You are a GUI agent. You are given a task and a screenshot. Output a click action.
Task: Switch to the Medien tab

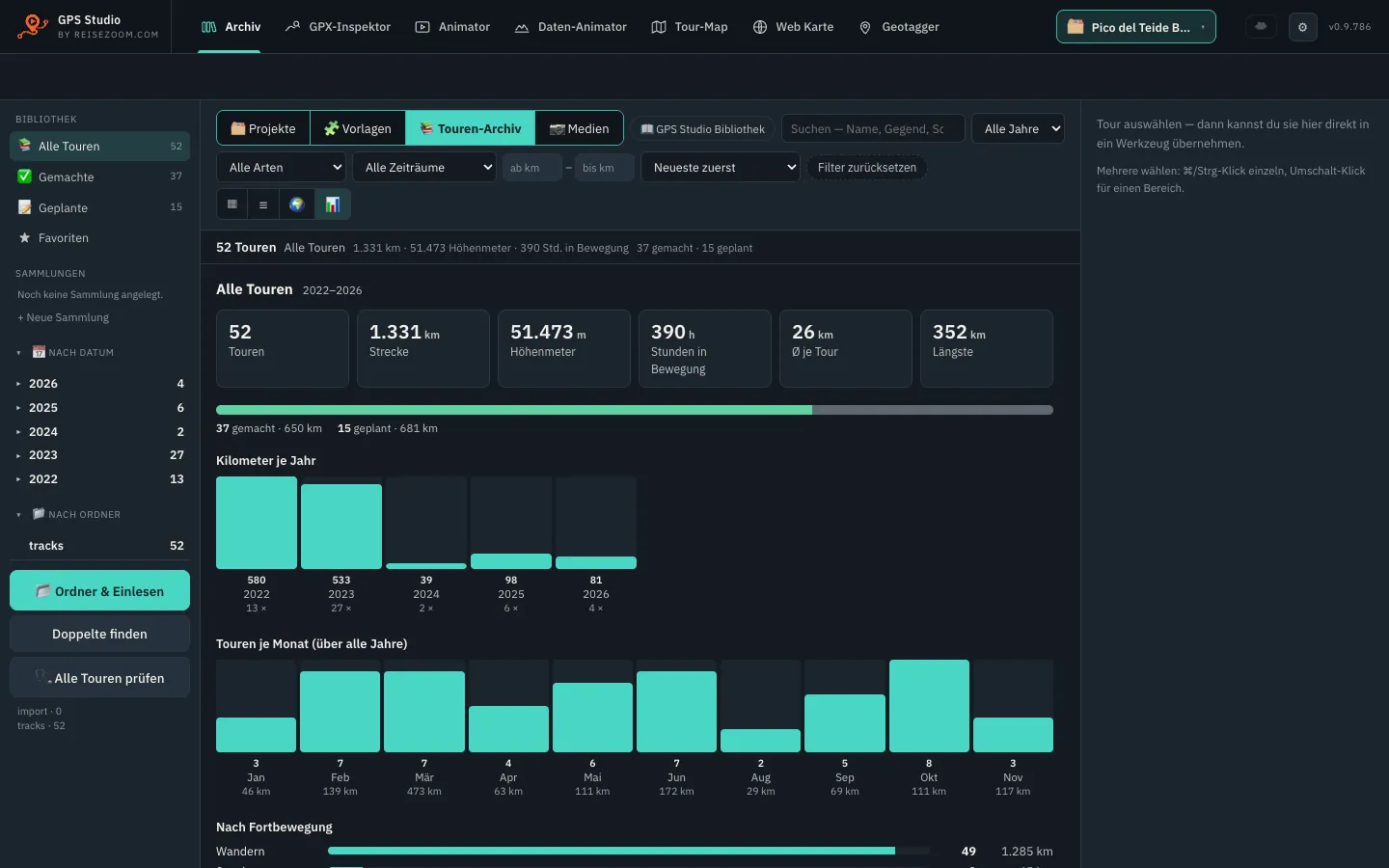(x=580, y=128)
